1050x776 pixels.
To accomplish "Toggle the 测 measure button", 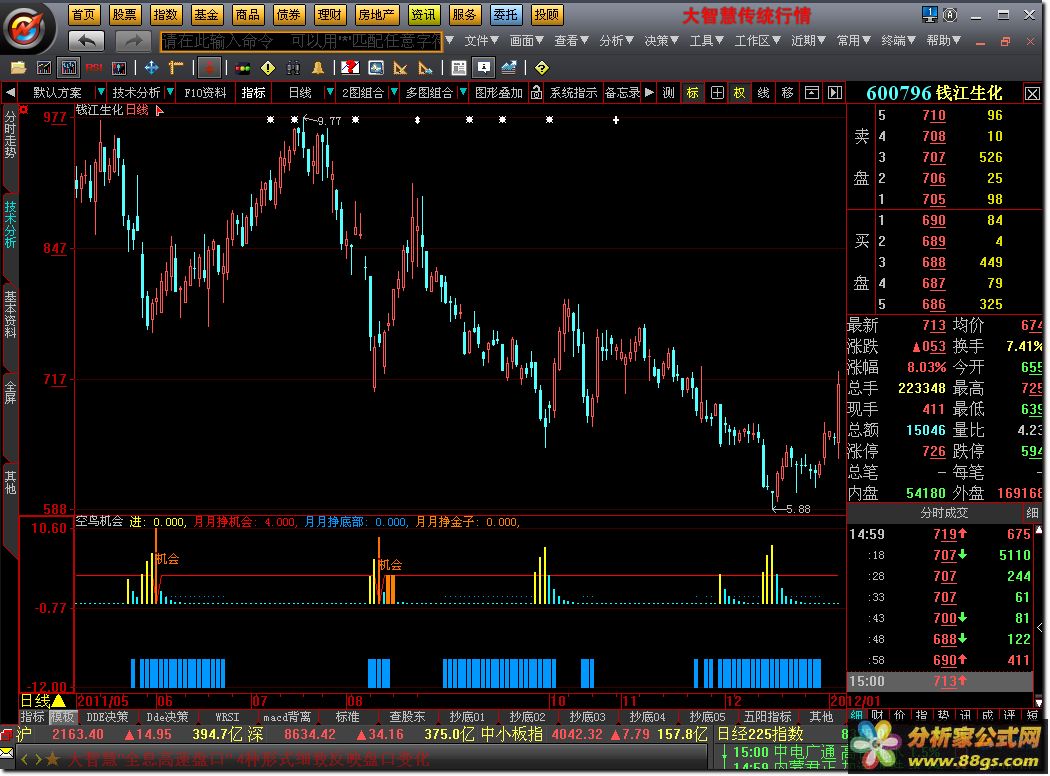I will coord(668,92).
